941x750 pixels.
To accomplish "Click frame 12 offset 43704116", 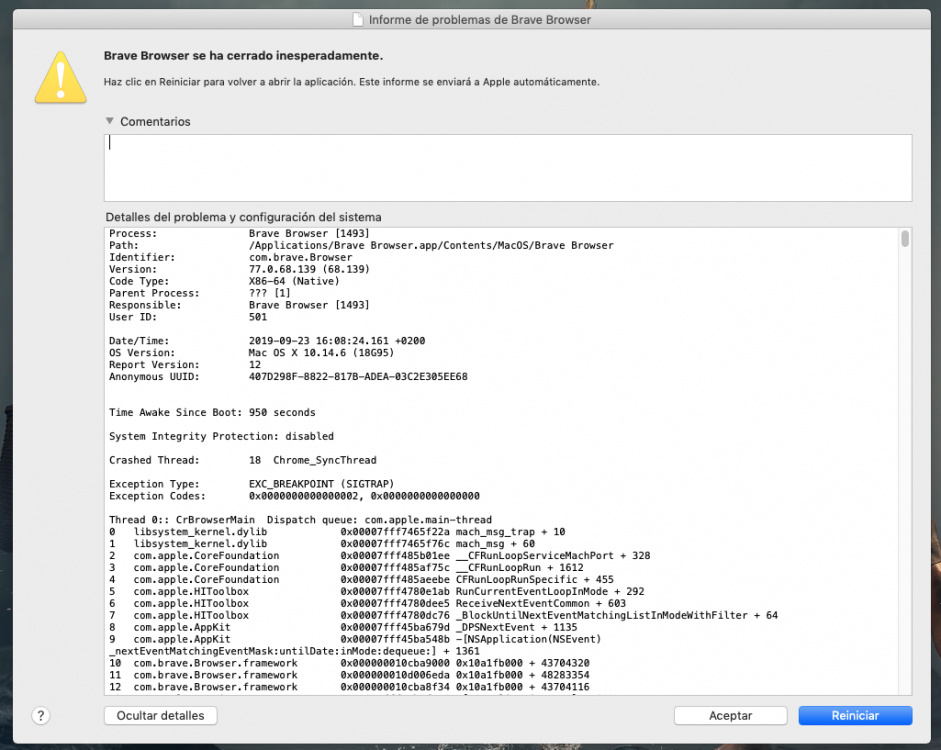I will click(x=565, y=687).
